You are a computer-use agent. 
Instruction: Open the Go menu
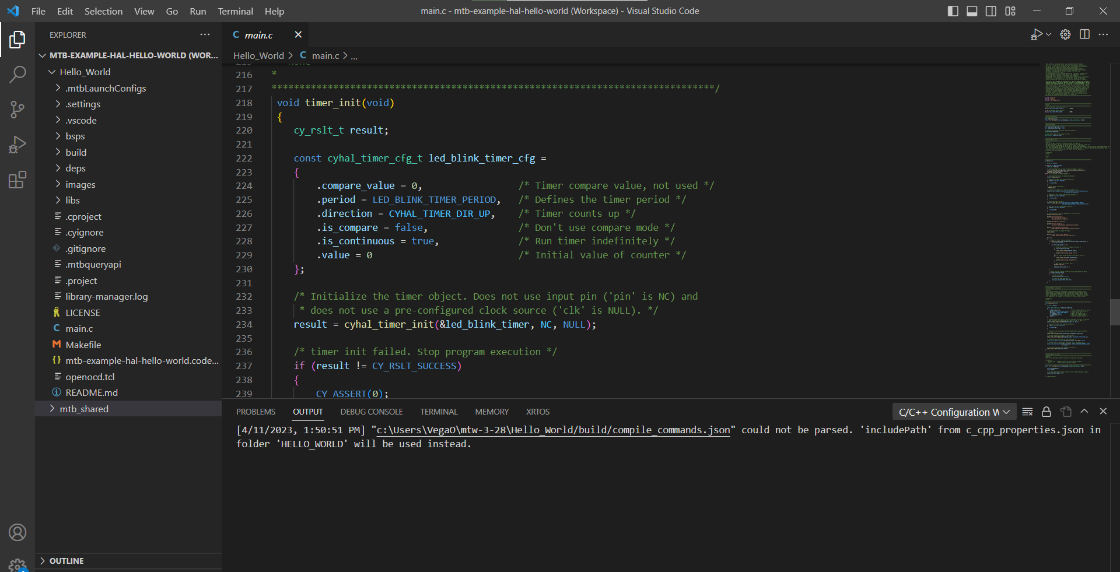(172, 11)
